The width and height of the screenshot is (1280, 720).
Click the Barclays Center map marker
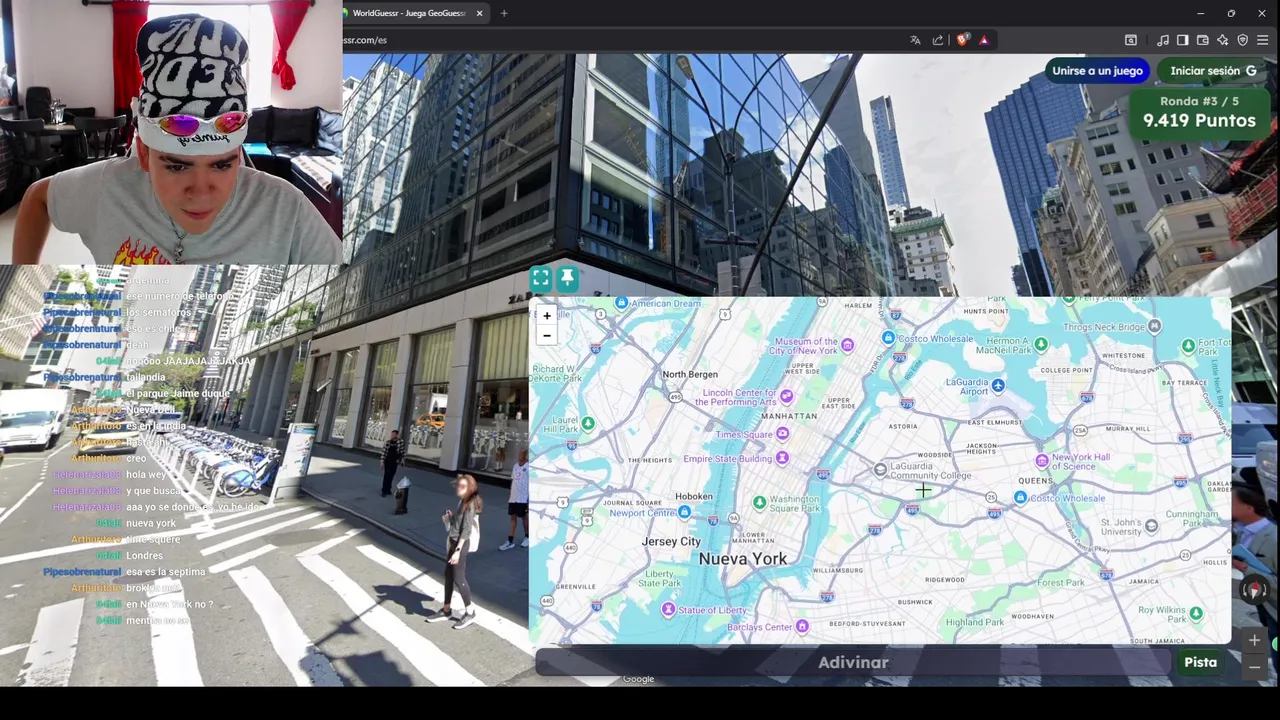pyautogui.click(x=802, y=627)
